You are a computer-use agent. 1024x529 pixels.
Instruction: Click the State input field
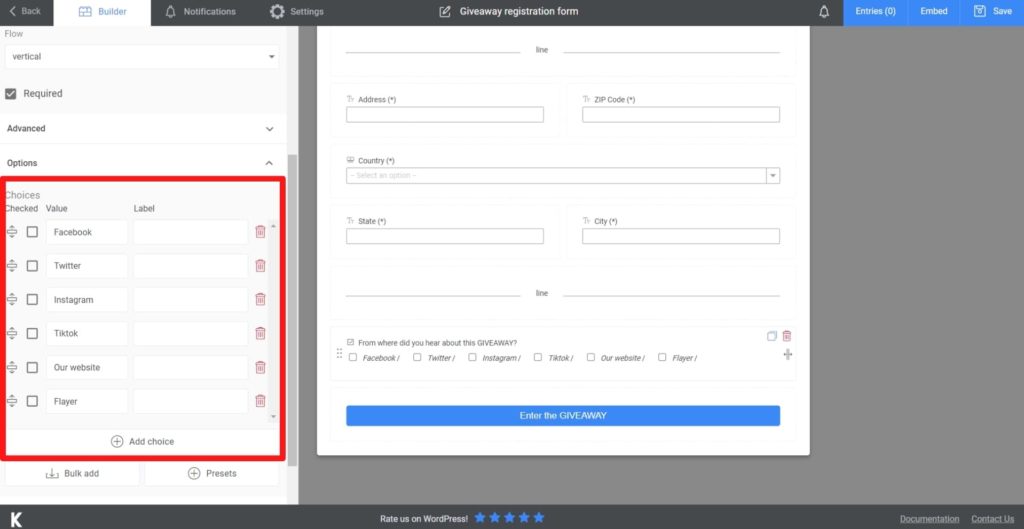click(445, 236)
